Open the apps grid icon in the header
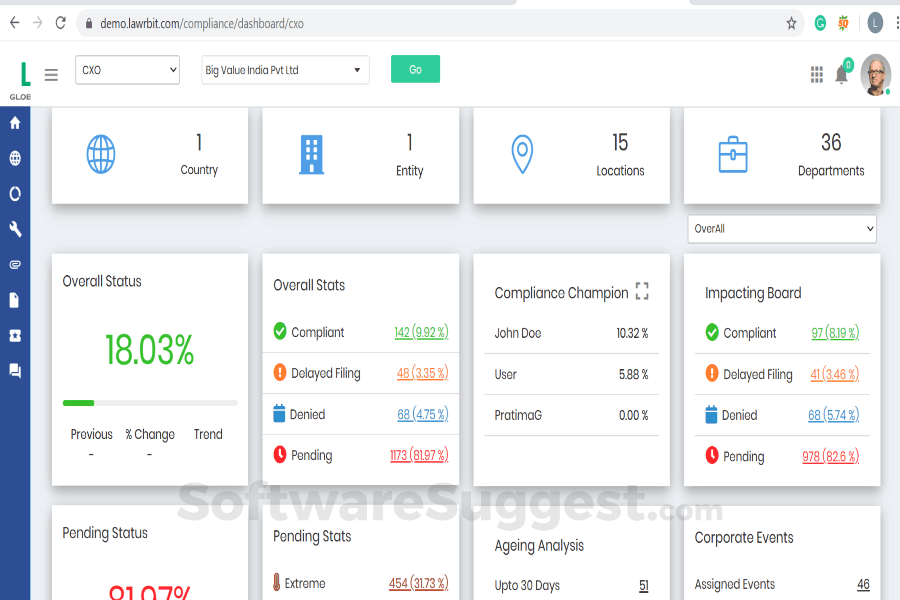Image resolution: width=900 pixels, height=600 pixels. 816,75
